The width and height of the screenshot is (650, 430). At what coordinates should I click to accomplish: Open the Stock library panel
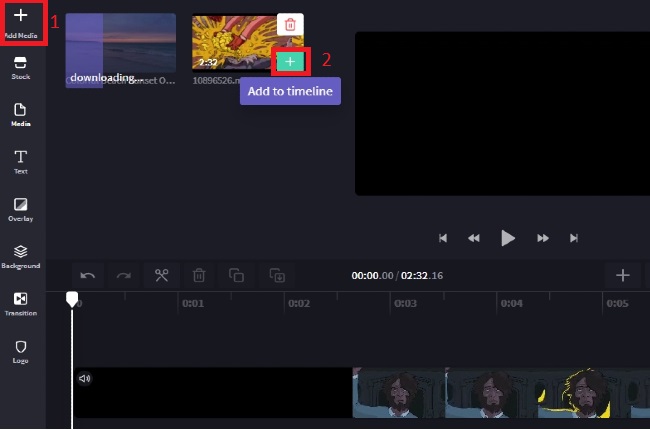tap(20, 68)
